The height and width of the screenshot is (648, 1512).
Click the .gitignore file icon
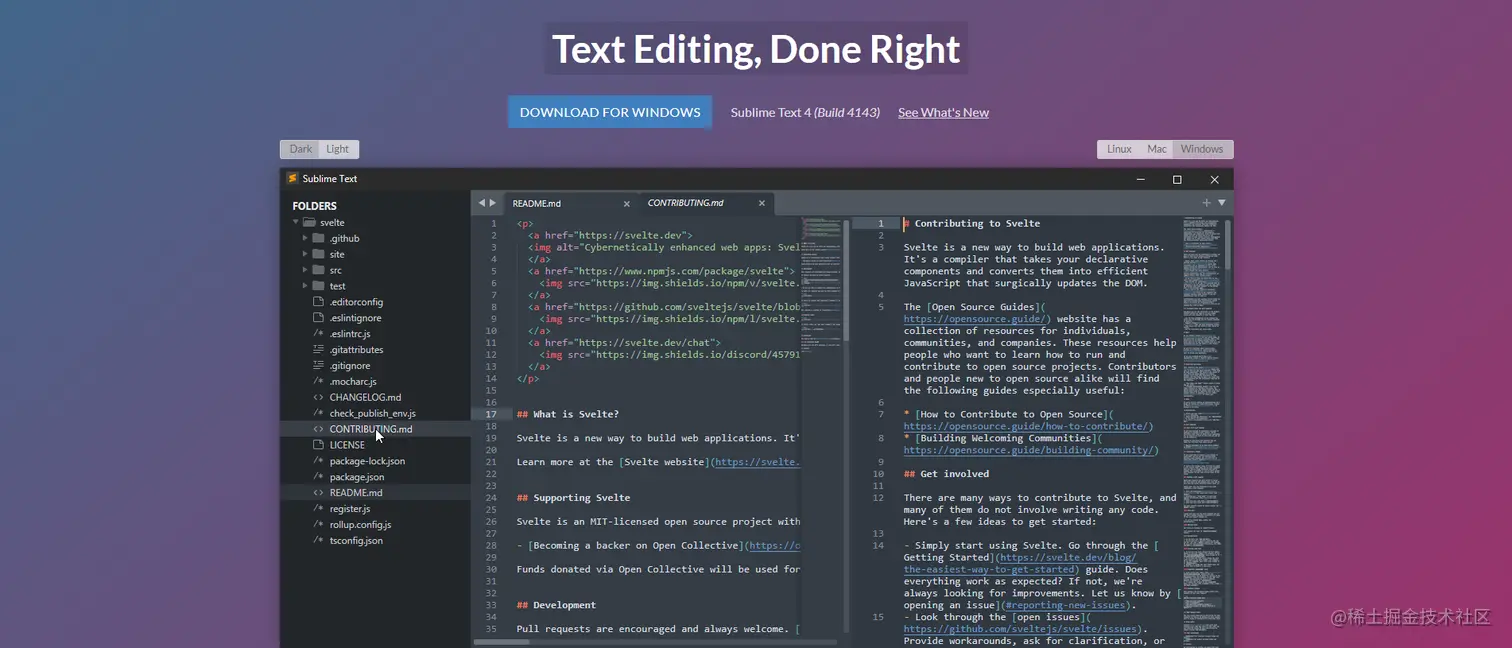tap(318, 366)
